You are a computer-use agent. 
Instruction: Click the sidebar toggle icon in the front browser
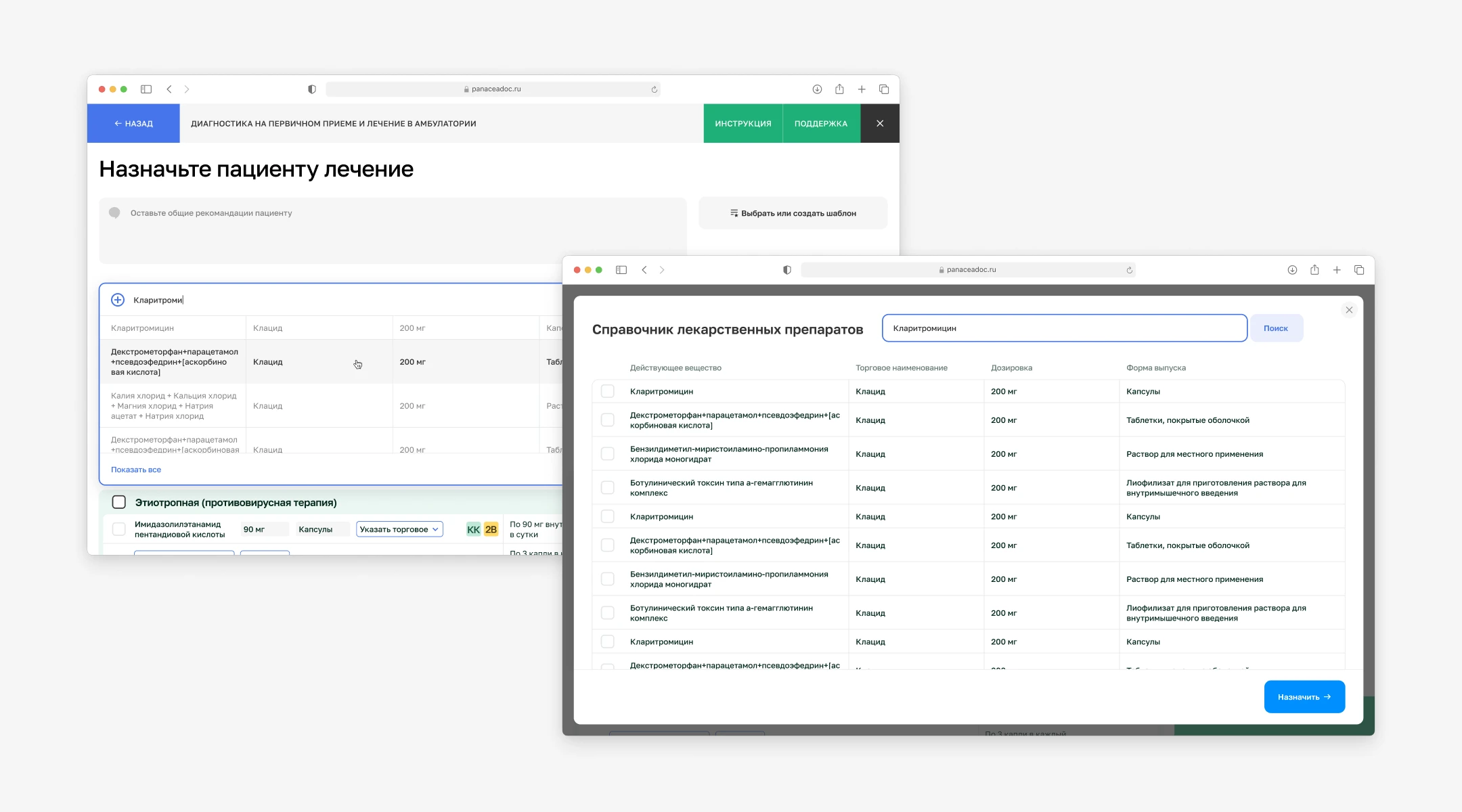[621, 270]
